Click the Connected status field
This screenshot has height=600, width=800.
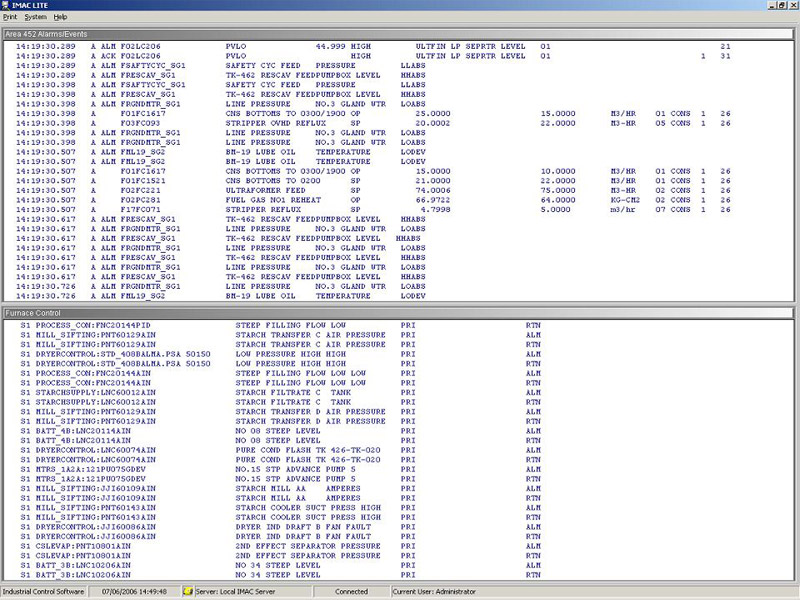tap(351, 592)
